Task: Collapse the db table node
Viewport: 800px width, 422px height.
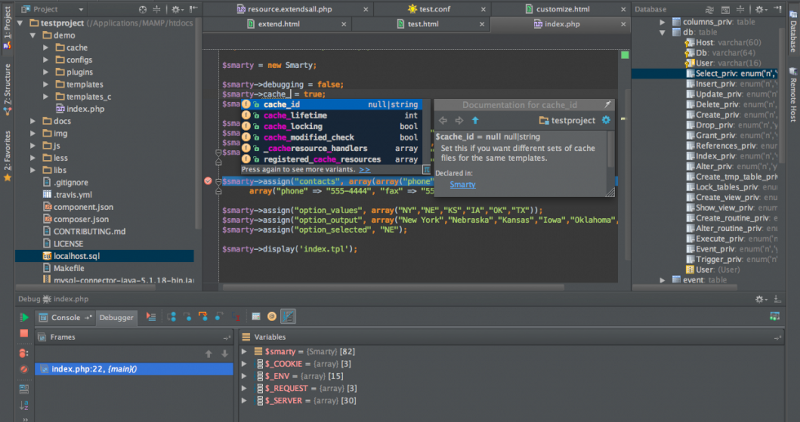Action: point(662,32)
